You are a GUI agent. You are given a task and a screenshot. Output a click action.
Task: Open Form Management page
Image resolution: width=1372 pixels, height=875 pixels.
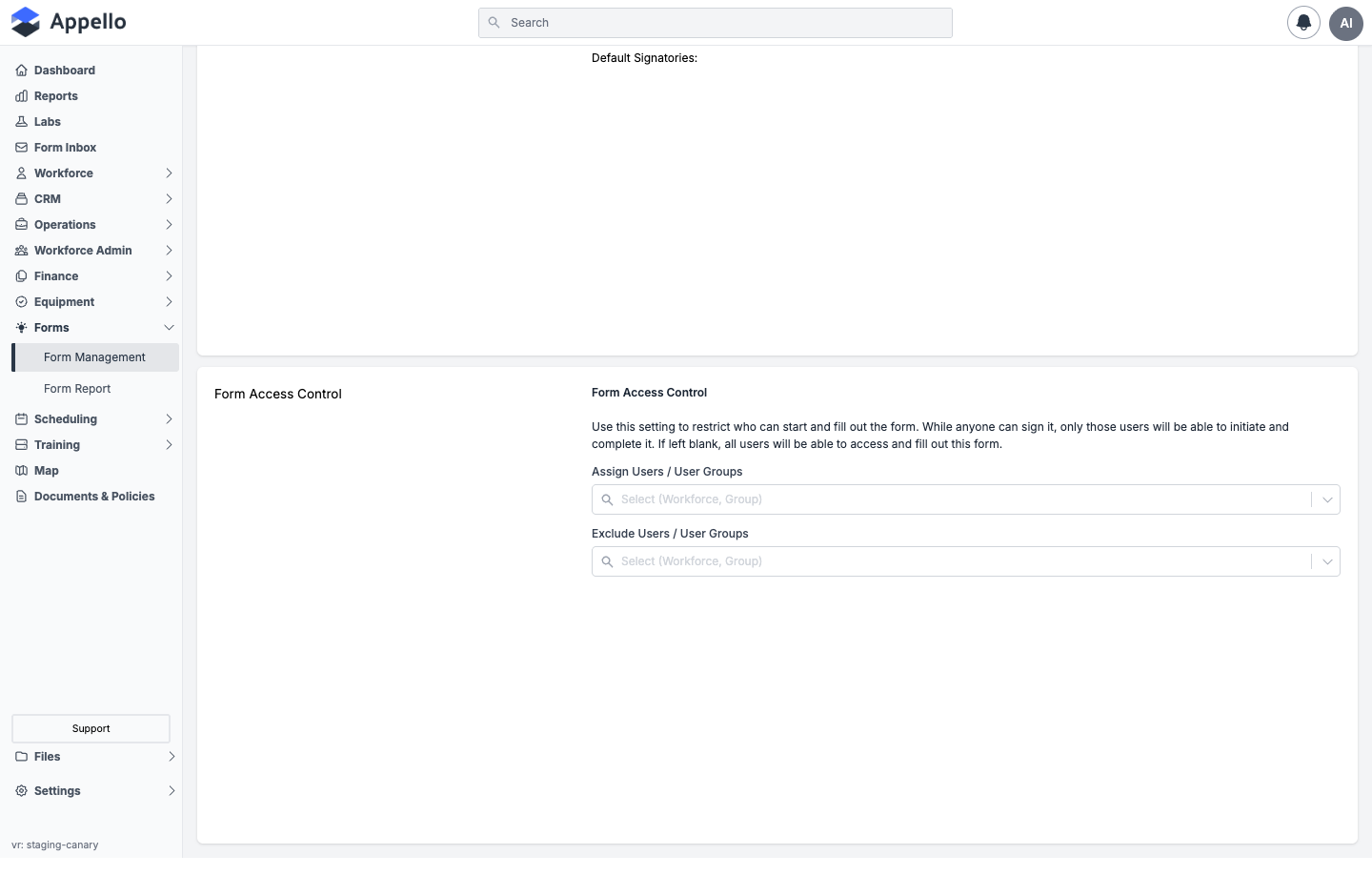point(95,357)
